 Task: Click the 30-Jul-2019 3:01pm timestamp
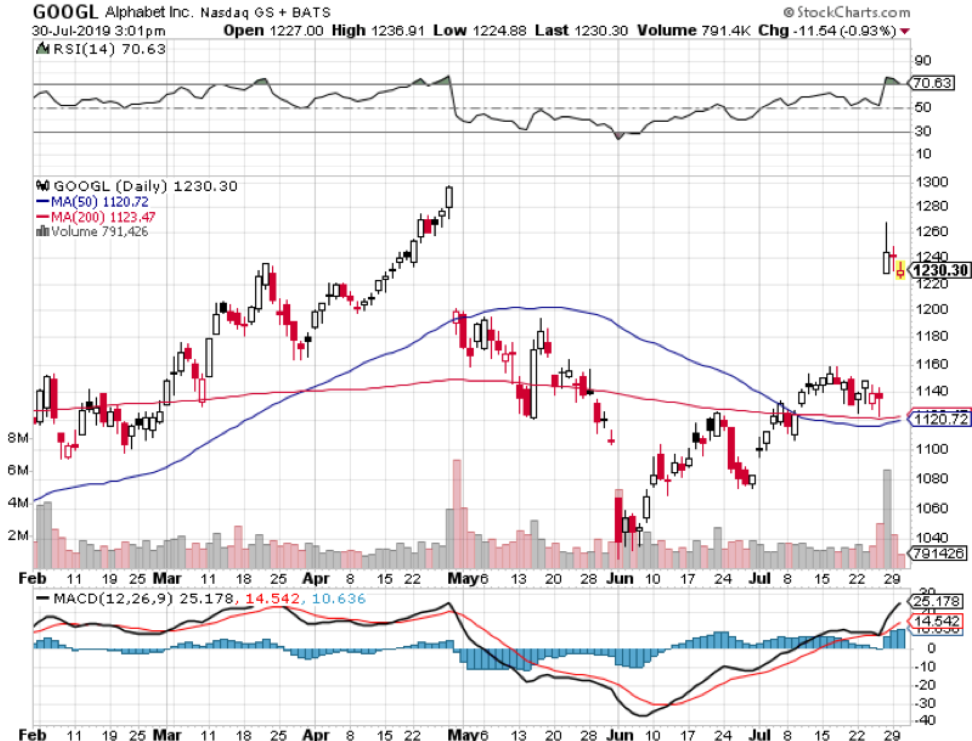click(x=99, y=30)
